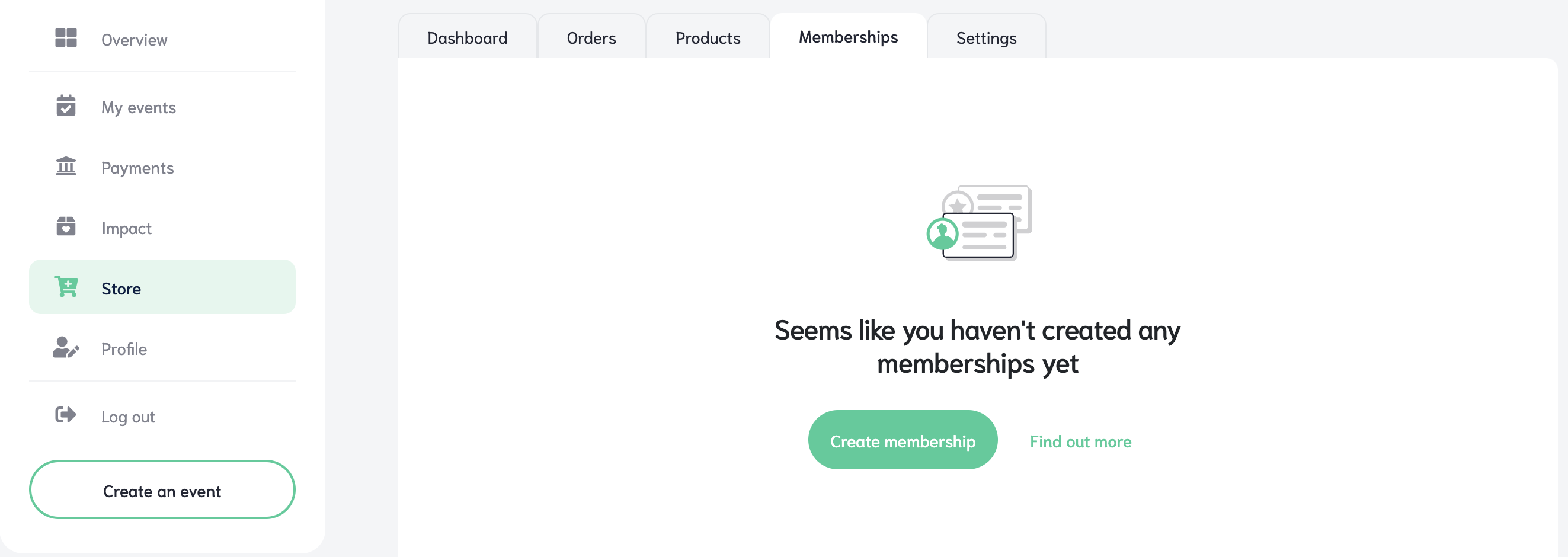Follow the Find out more link
Screen dimensions: 1568x557
[x=1080, y=441]
